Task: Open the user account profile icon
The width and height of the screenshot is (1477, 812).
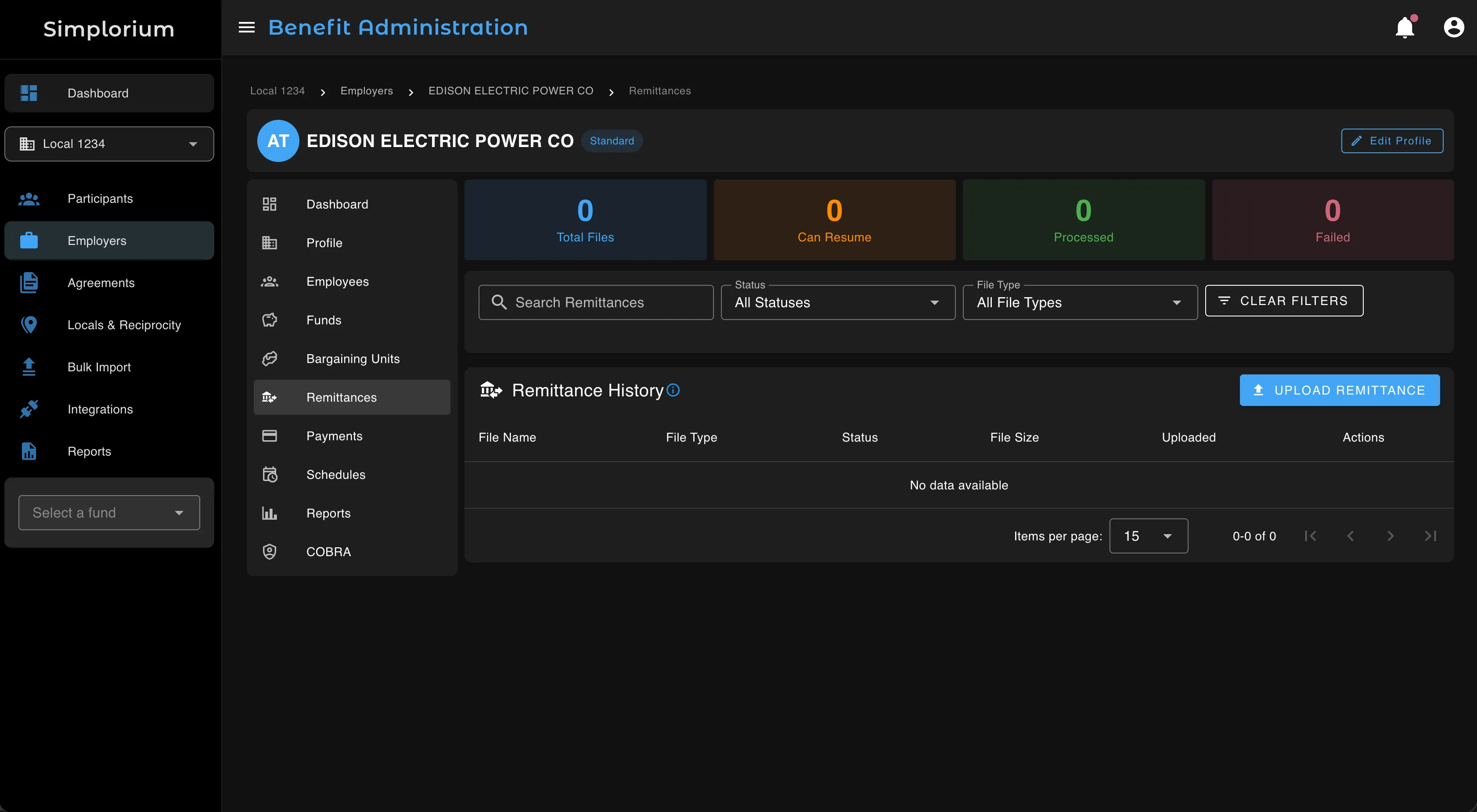Action: point(1454,27)
